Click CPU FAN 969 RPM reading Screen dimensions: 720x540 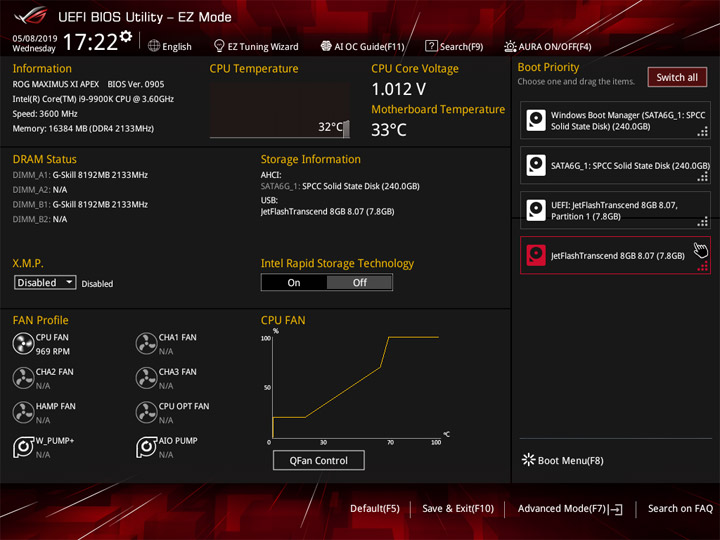point(53,351)
